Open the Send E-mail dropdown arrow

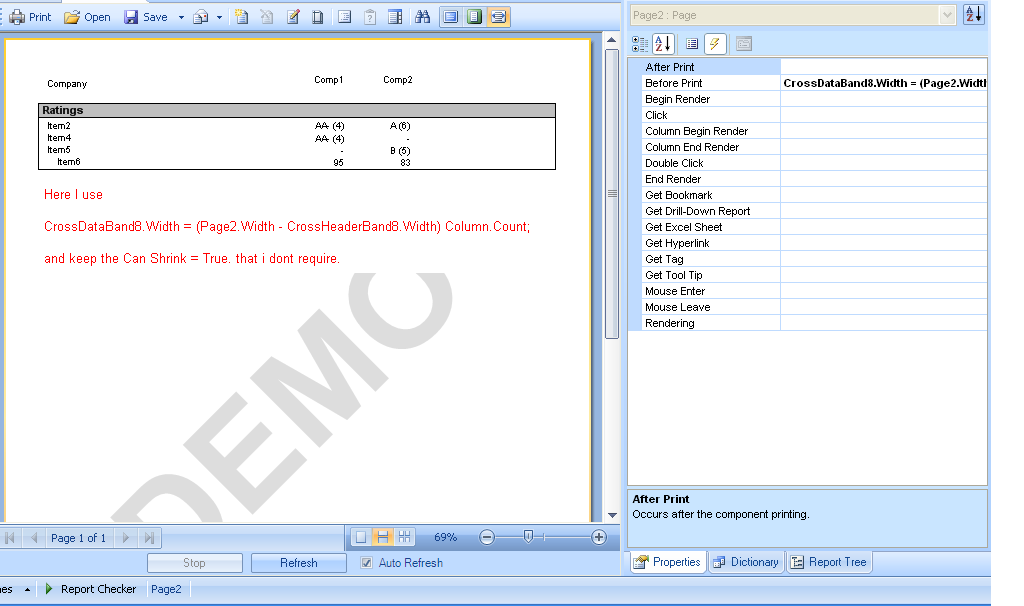(x=219, y=17)
